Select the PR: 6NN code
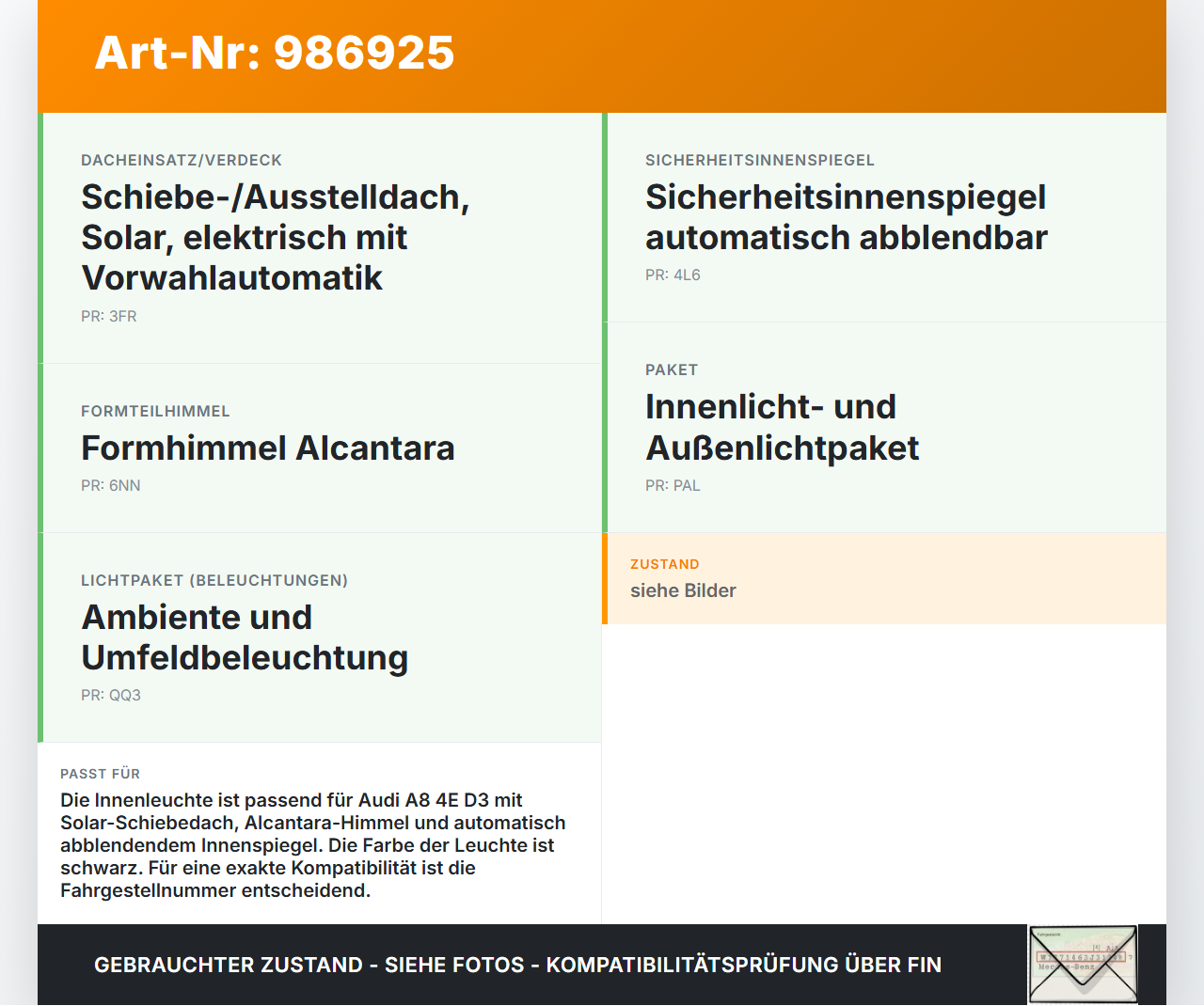Image resolution: width=1204 pixels, height=1006 pixels. coord(110,485)
